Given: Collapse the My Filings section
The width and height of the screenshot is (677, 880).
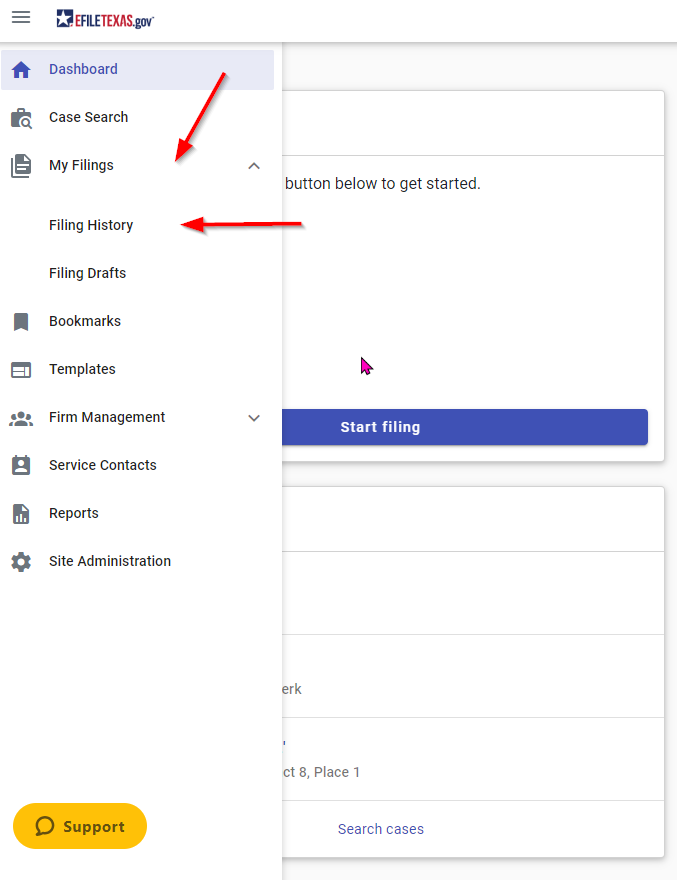Looking at the screenshot, I should (x=254, y=165).
